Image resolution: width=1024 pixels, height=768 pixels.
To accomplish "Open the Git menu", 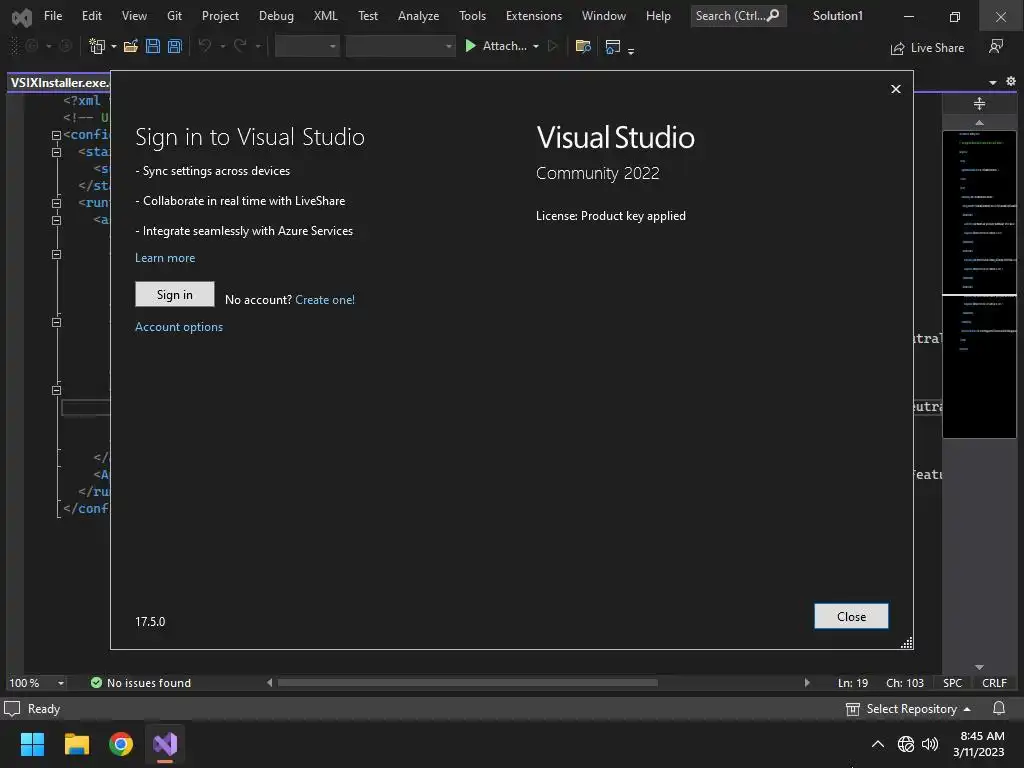I will 174,16.
